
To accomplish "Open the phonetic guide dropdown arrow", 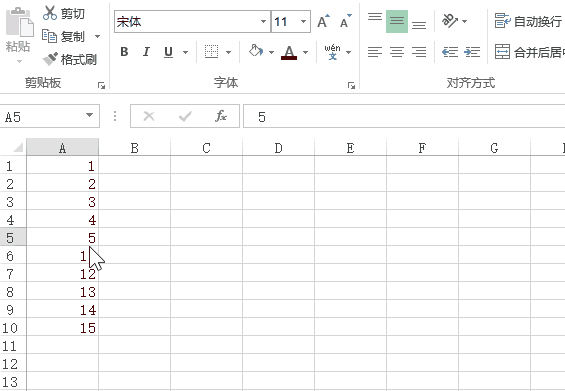I will 348,52.
